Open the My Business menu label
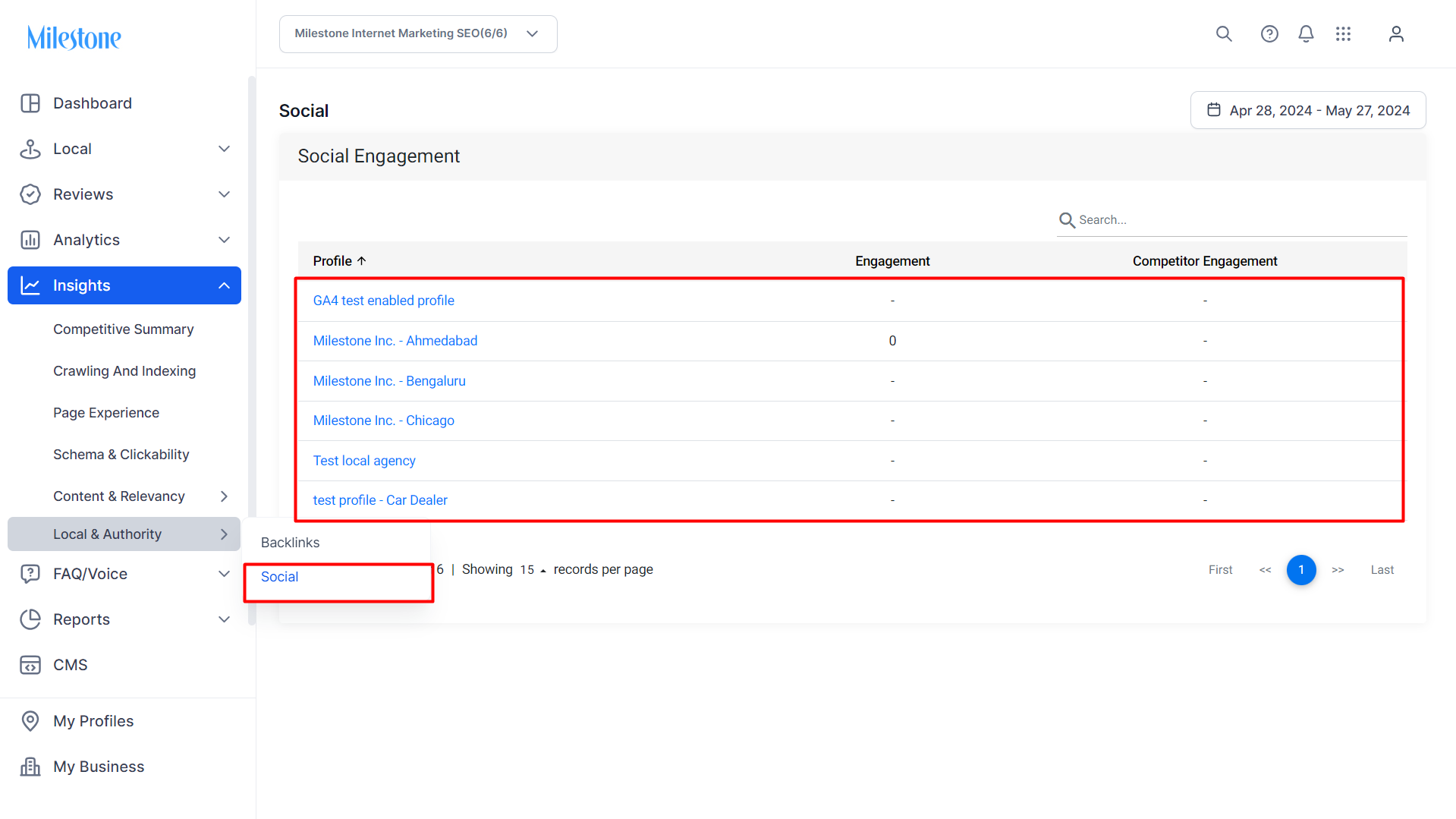The width and height of the screenshot is (1456, 819). [99, 767]
